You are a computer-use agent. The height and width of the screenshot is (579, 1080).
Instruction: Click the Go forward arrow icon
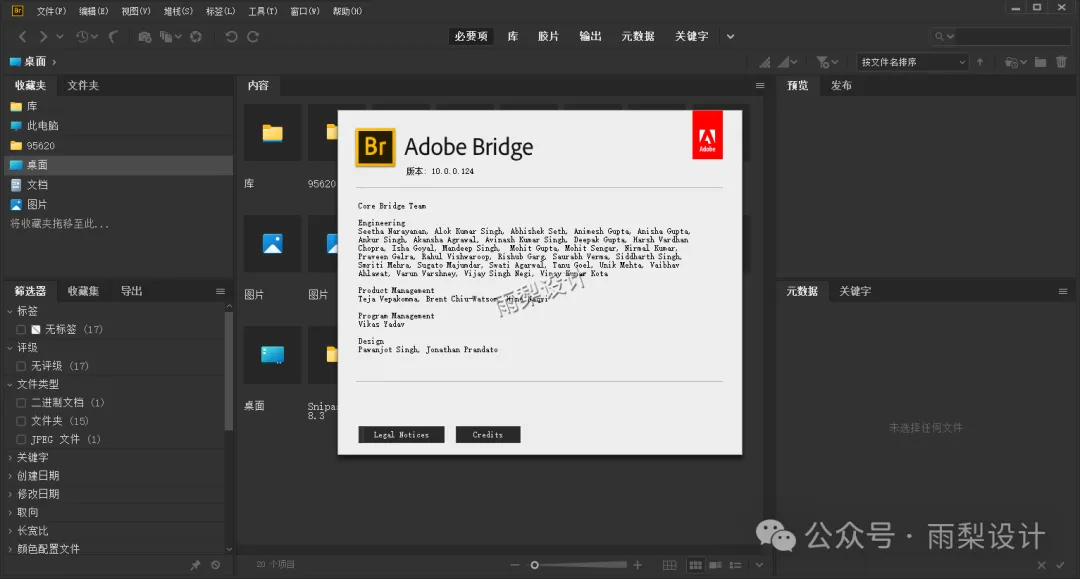point(43,36)
